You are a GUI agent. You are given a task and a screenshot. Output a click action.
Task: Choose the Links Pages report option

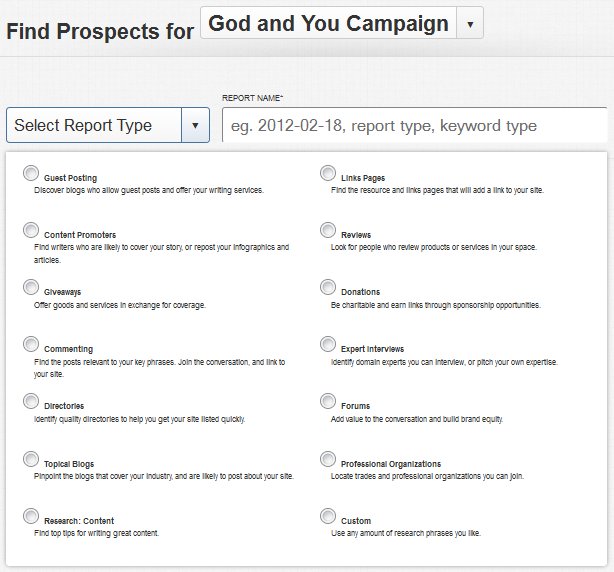click(x=328, y=174)
